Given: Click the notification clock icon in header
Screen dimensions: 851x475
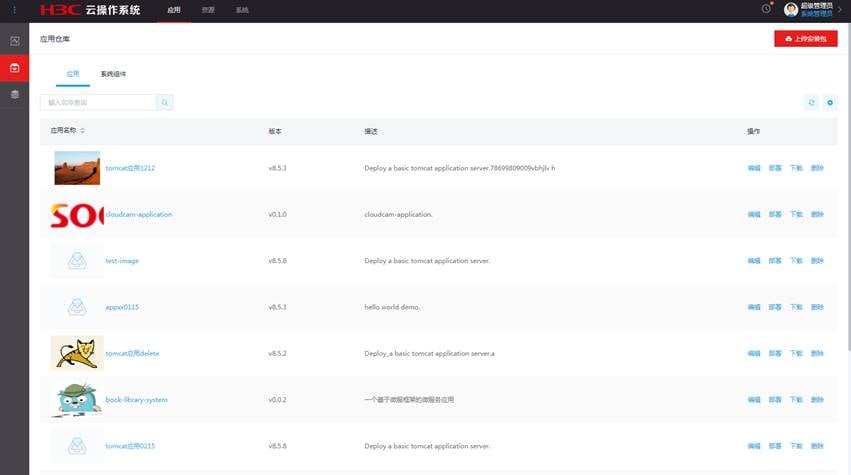Looking at the screenshot, I should pyautogui.click(x=766, y=9).
